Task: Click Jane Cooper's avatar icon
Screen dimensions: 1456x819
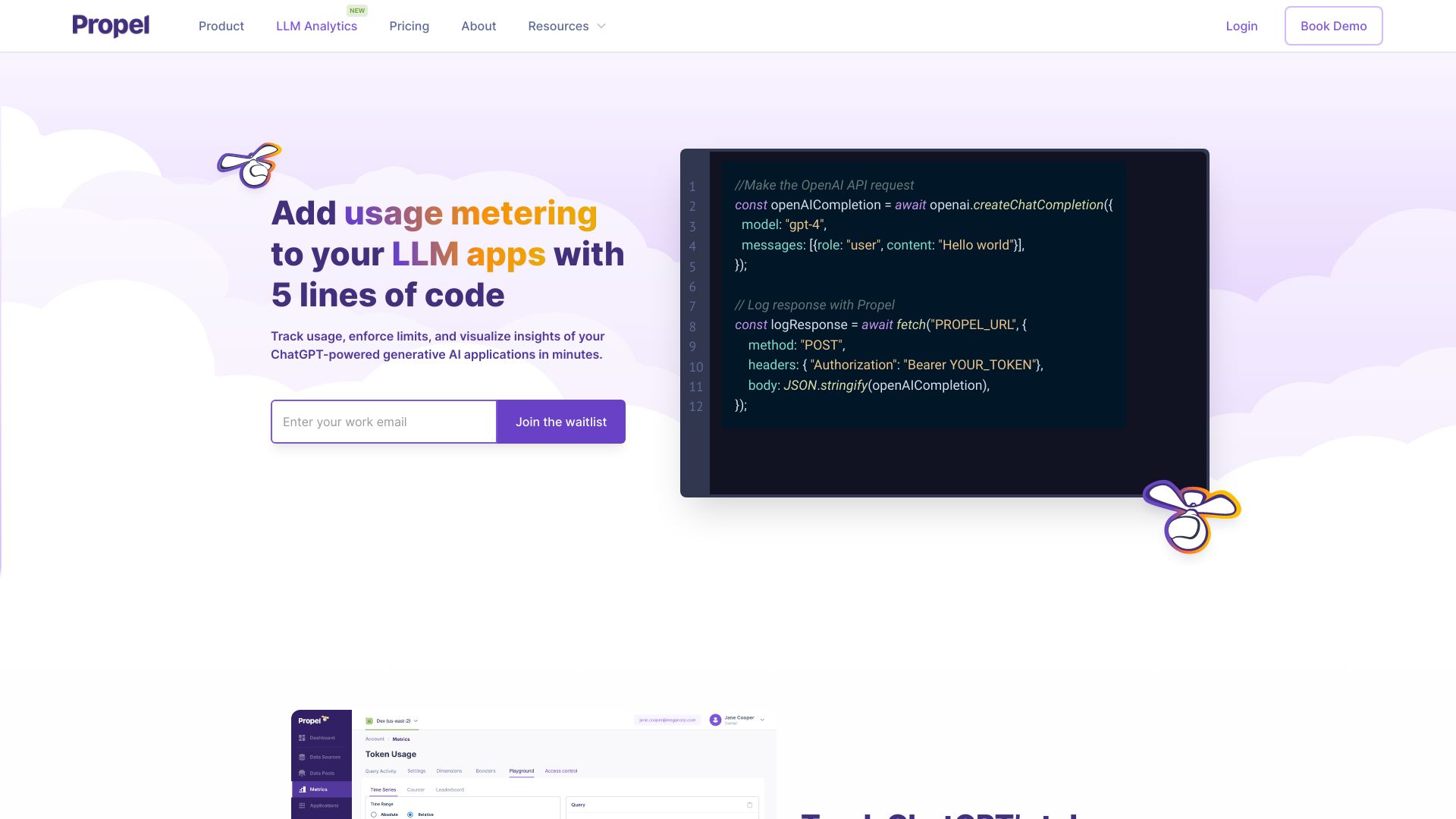Action: pos(715,720)
